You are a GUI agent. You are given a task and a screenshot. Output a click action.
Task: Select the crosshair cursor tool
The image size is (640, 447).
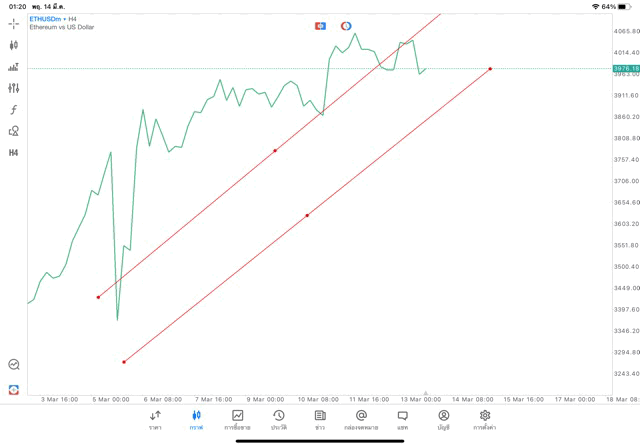coord(14,23)
